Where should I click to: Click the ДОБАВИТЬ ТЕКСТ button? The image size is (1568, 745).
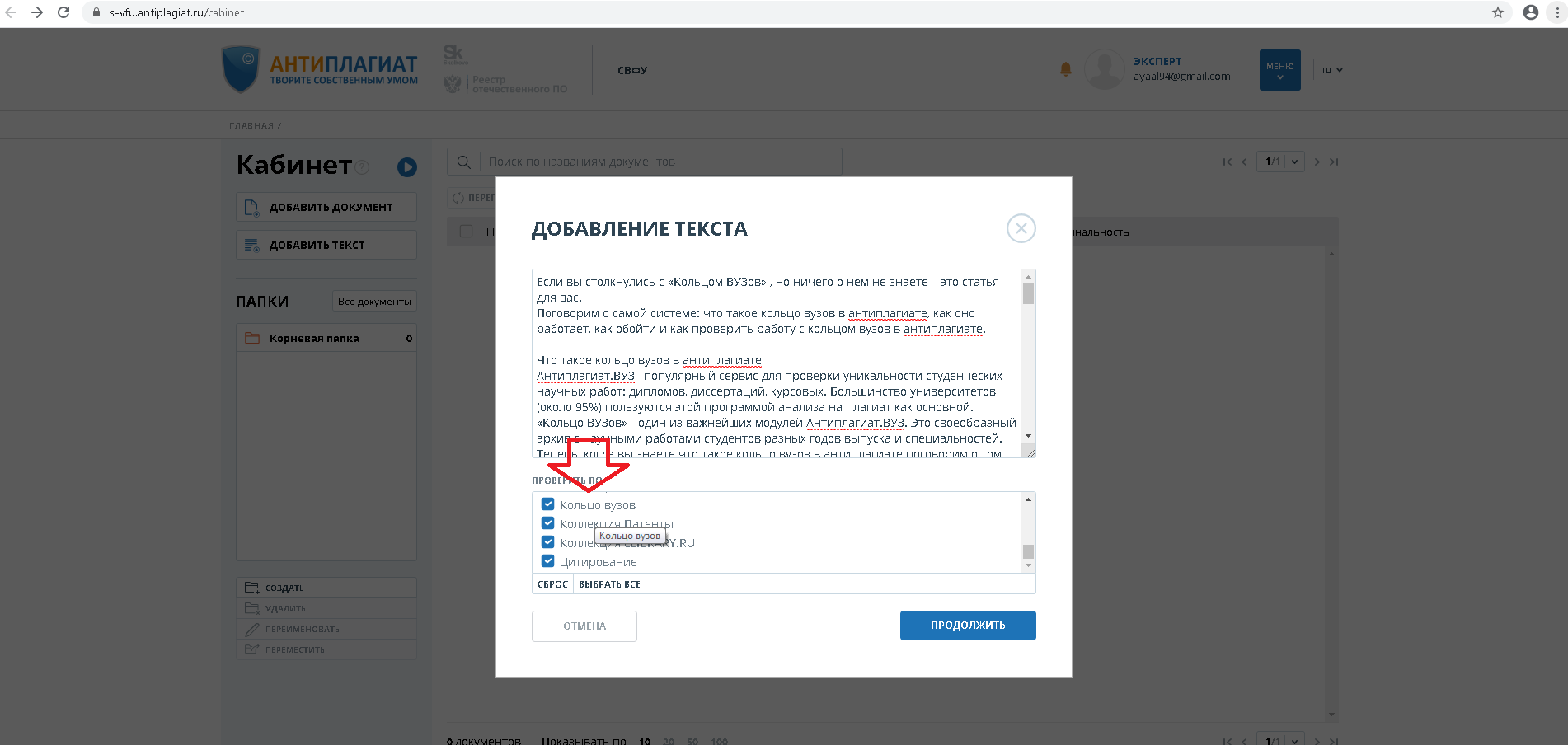coord(326,245)
